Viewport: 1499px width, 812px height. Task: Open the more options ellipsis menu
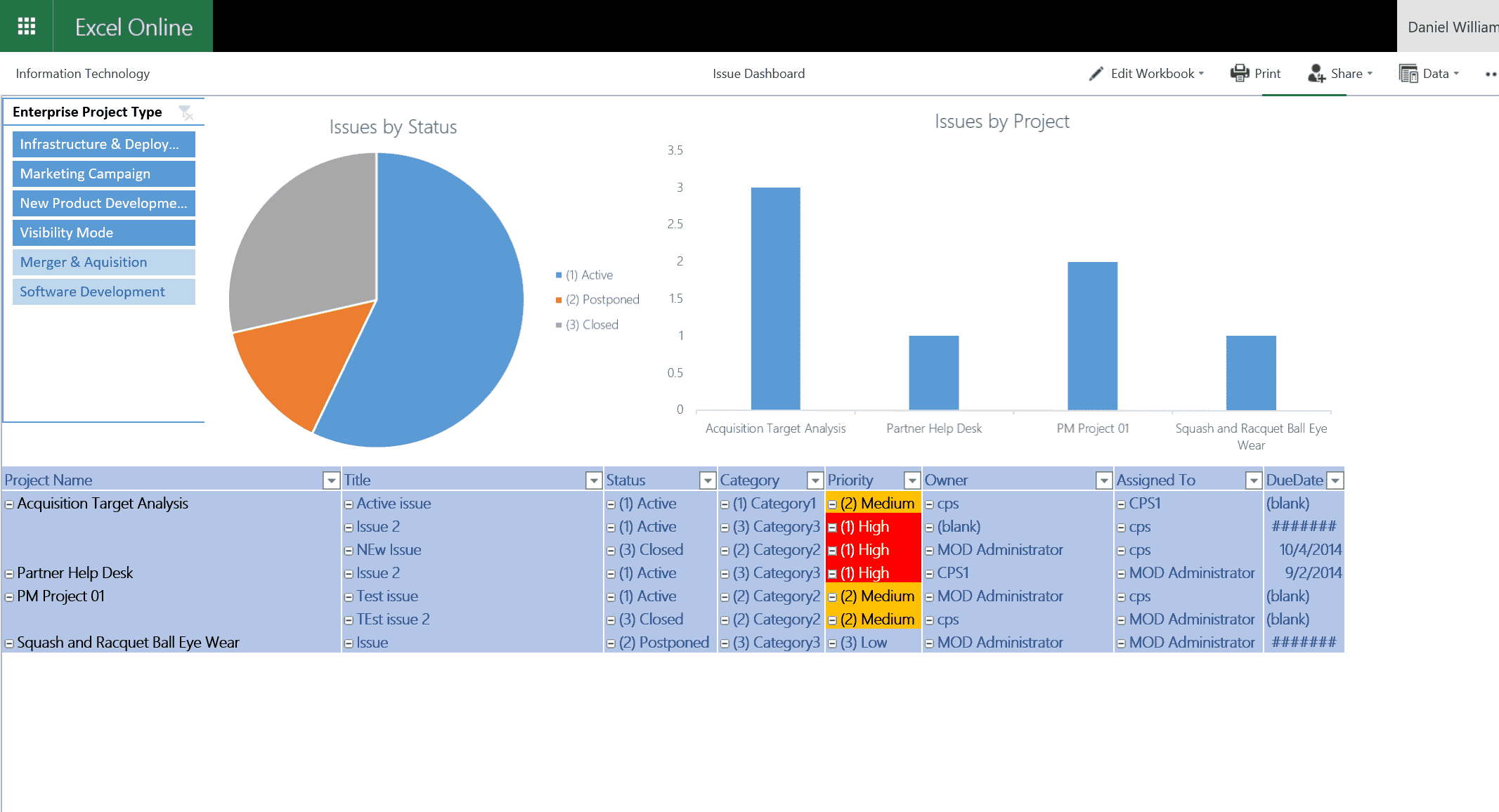pyautogui.click(x=1491, y=74)
